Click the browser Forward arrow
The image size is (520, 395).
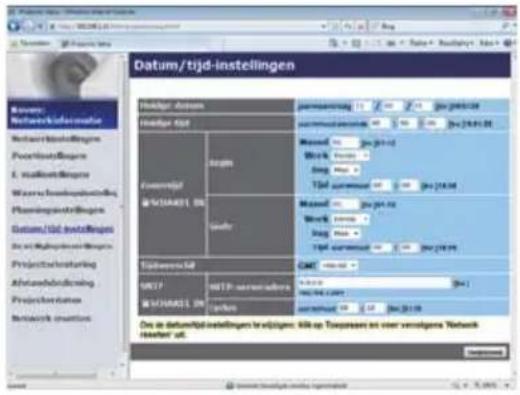click(x=28, y=26)
